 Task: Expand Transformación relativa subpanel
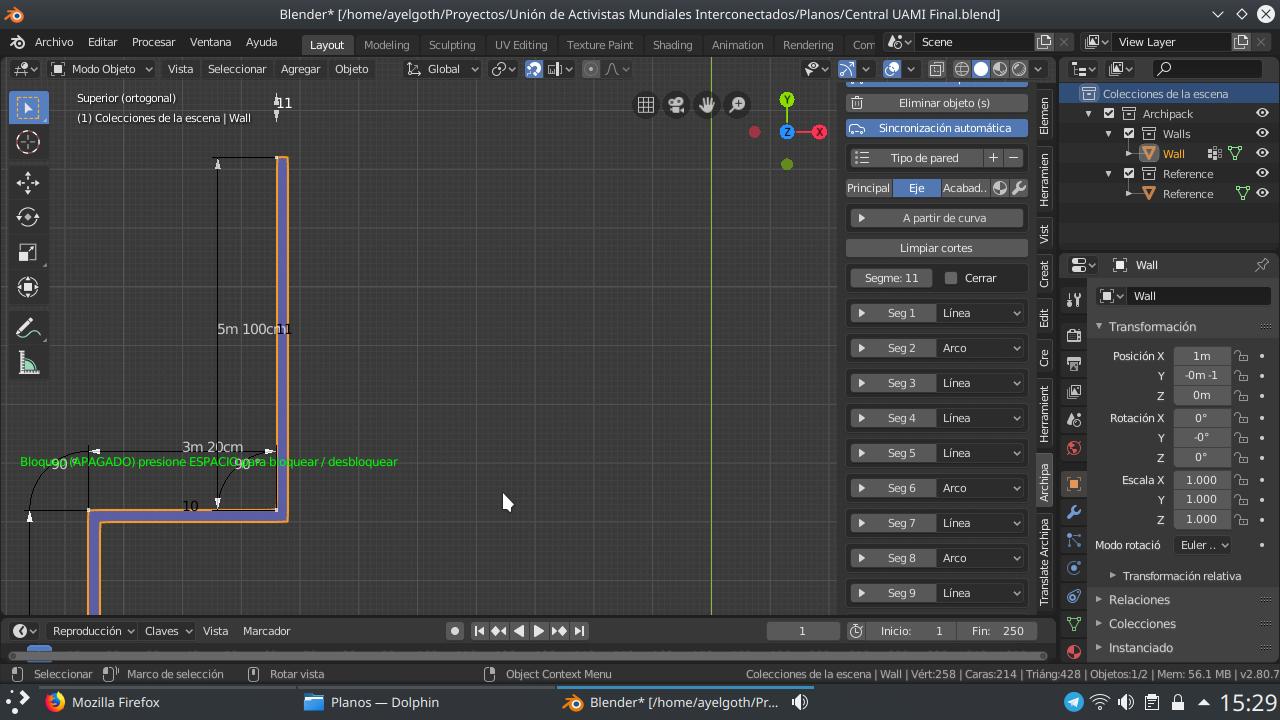(1181, 576)
